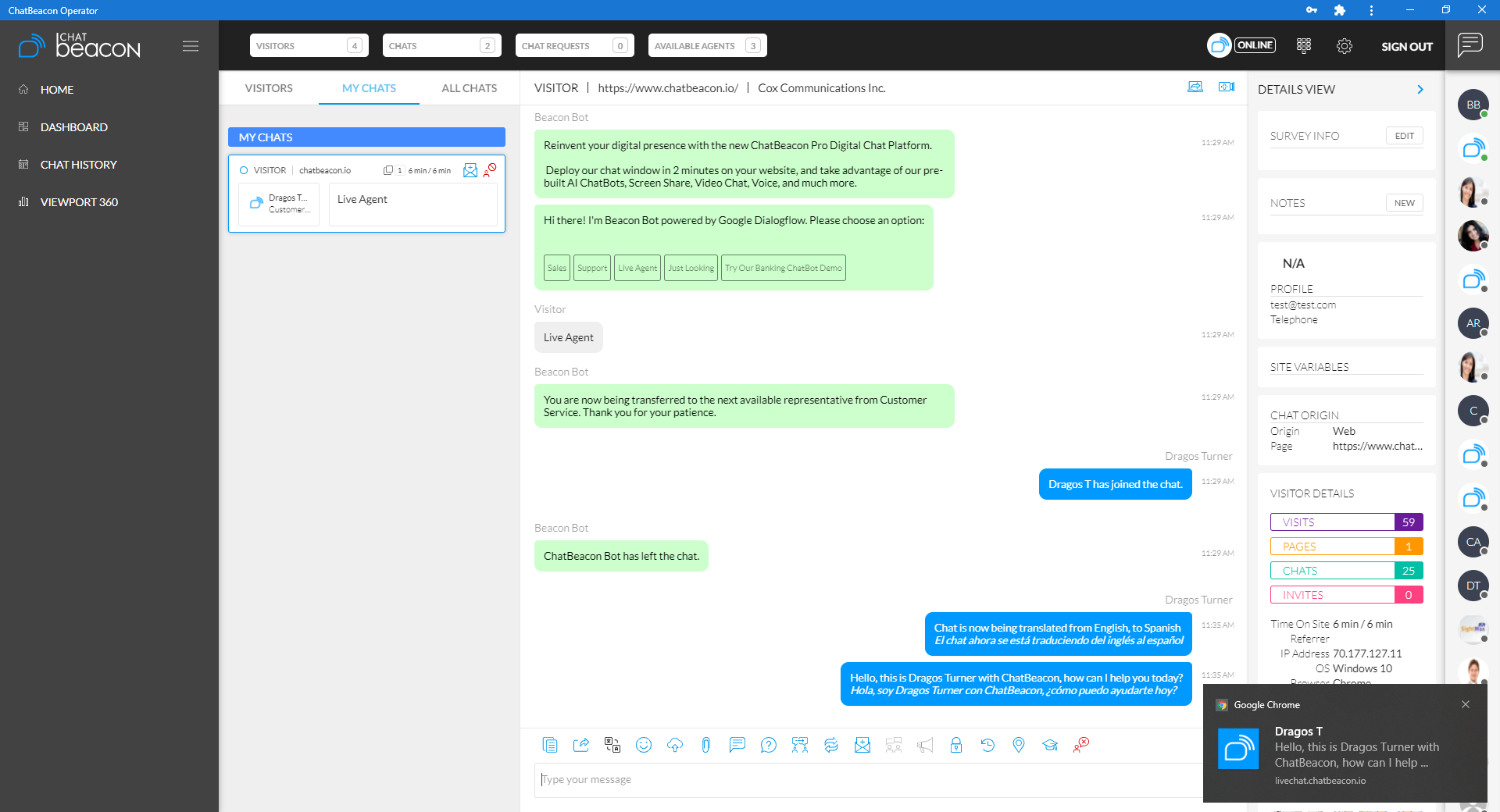Select the DT agent avatar
The width and height of the screenshot is (1500, 812).
point(1473,586)
